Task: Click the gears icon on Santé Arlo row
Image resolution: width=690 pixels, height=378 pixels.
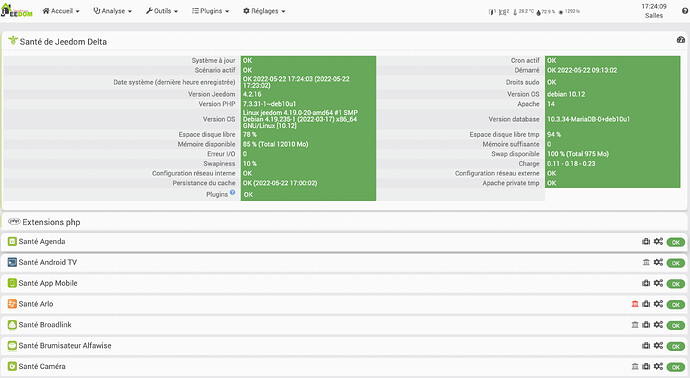Action: pyautogui.click(x=658, y=304)
